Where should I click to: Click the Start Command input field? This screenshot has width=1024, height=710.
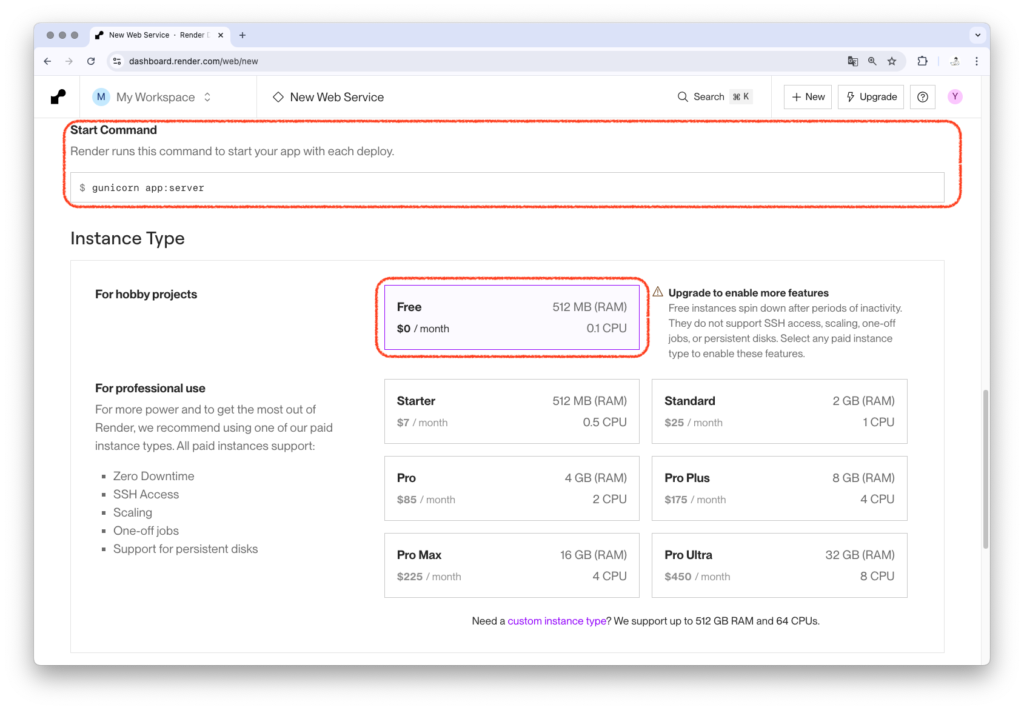(507, 188)
